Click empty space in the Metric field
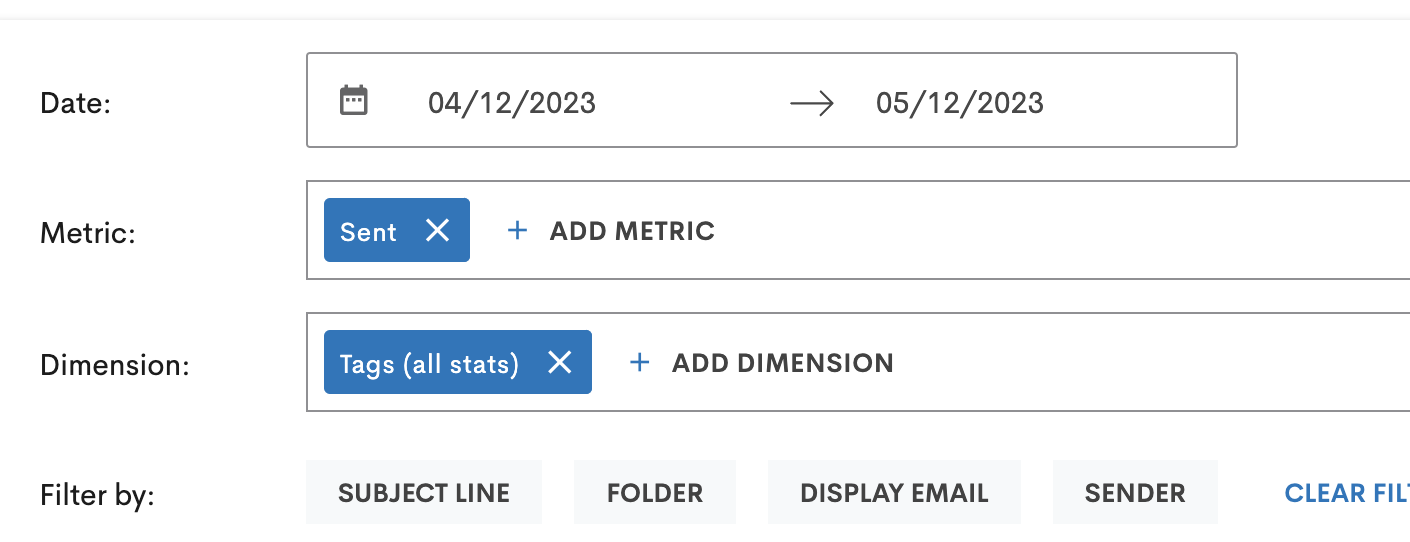1410x542 pixels. point(1060,231)
